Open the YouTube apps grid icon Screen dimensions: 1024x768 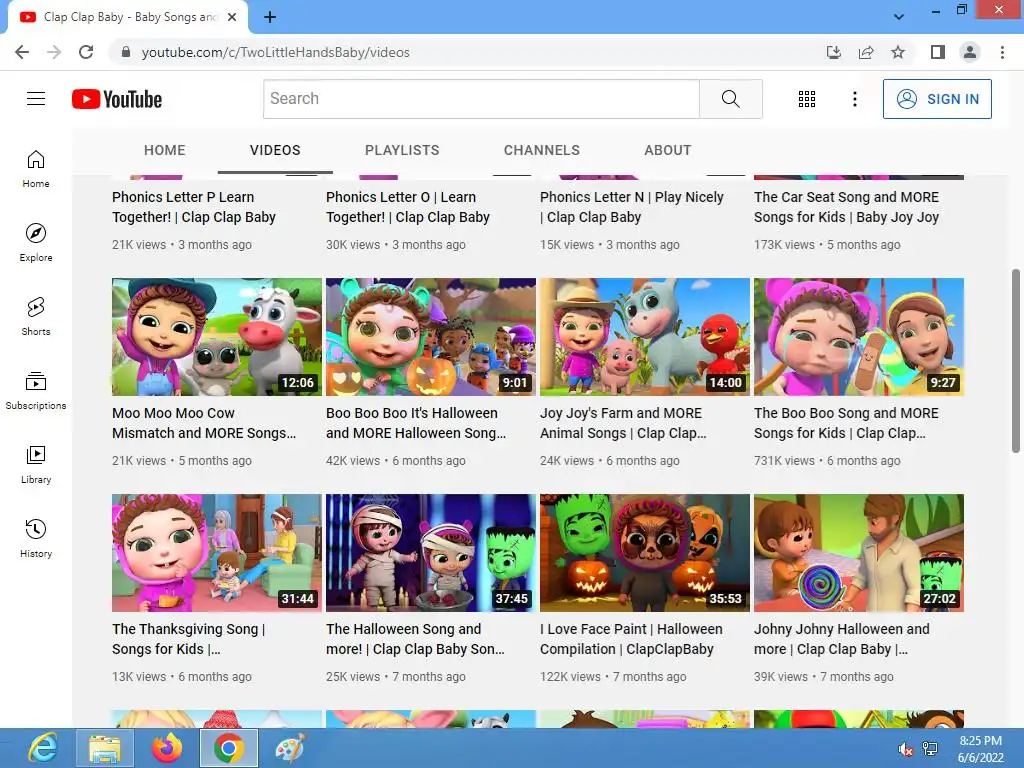(x=807, y=99)
